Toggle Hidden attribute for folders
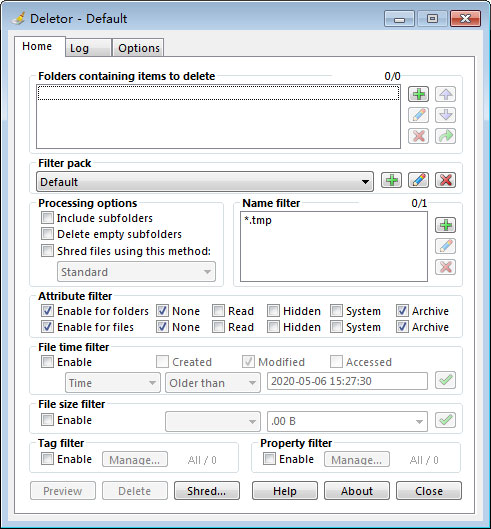This screenshot has width=491, height=529. tap(273, 311)
